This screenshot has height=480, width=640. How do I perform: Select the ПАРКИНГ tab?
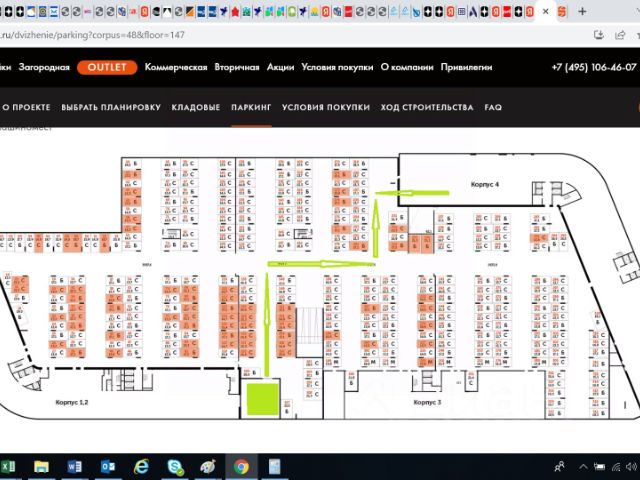click(251, 107)
